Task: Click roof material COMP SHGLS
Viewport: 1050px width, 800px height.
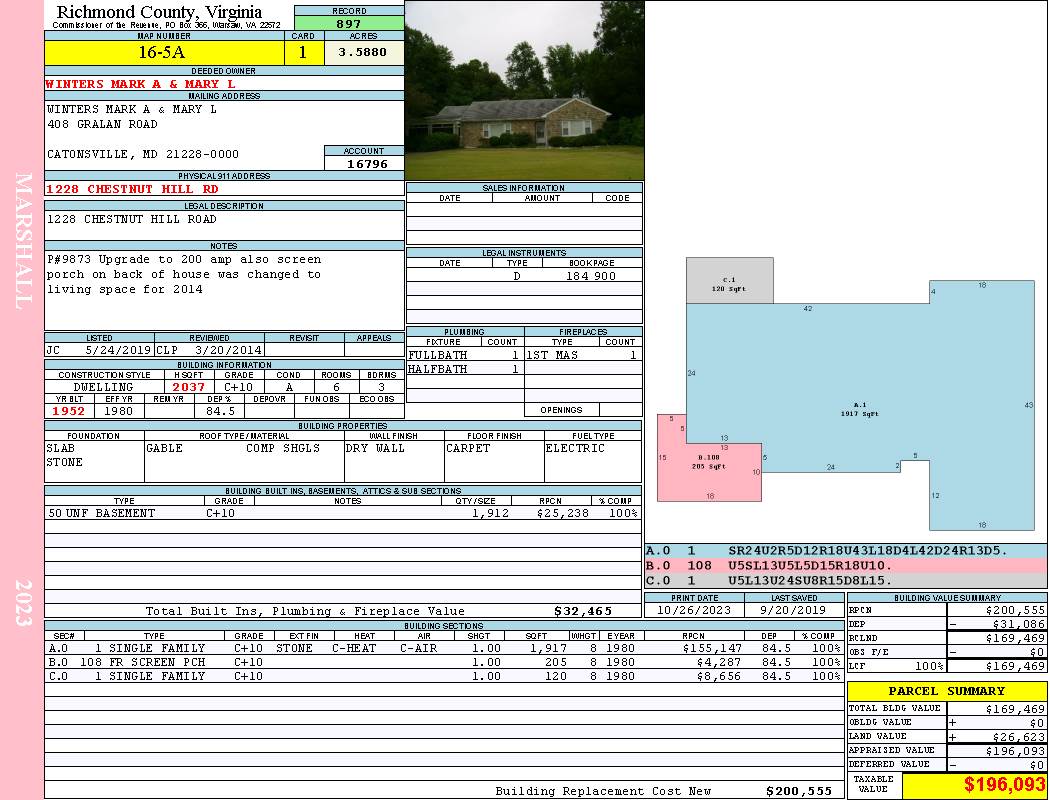Action: pos(283,448)
